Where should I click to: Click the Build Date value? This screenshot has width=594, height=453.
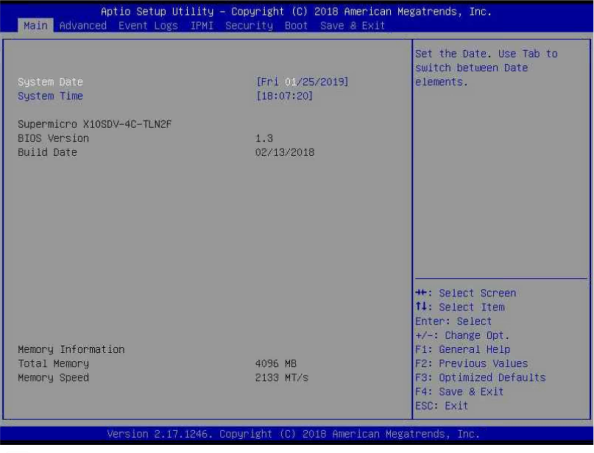click(x=284, y=152)
